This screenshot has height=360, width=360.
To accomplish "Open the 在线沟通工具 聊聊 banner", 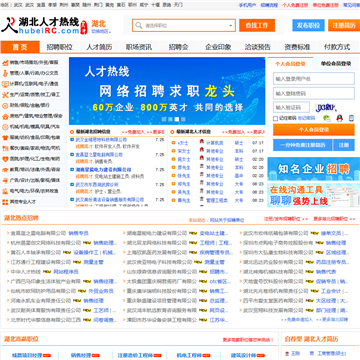I will [314, 195].
